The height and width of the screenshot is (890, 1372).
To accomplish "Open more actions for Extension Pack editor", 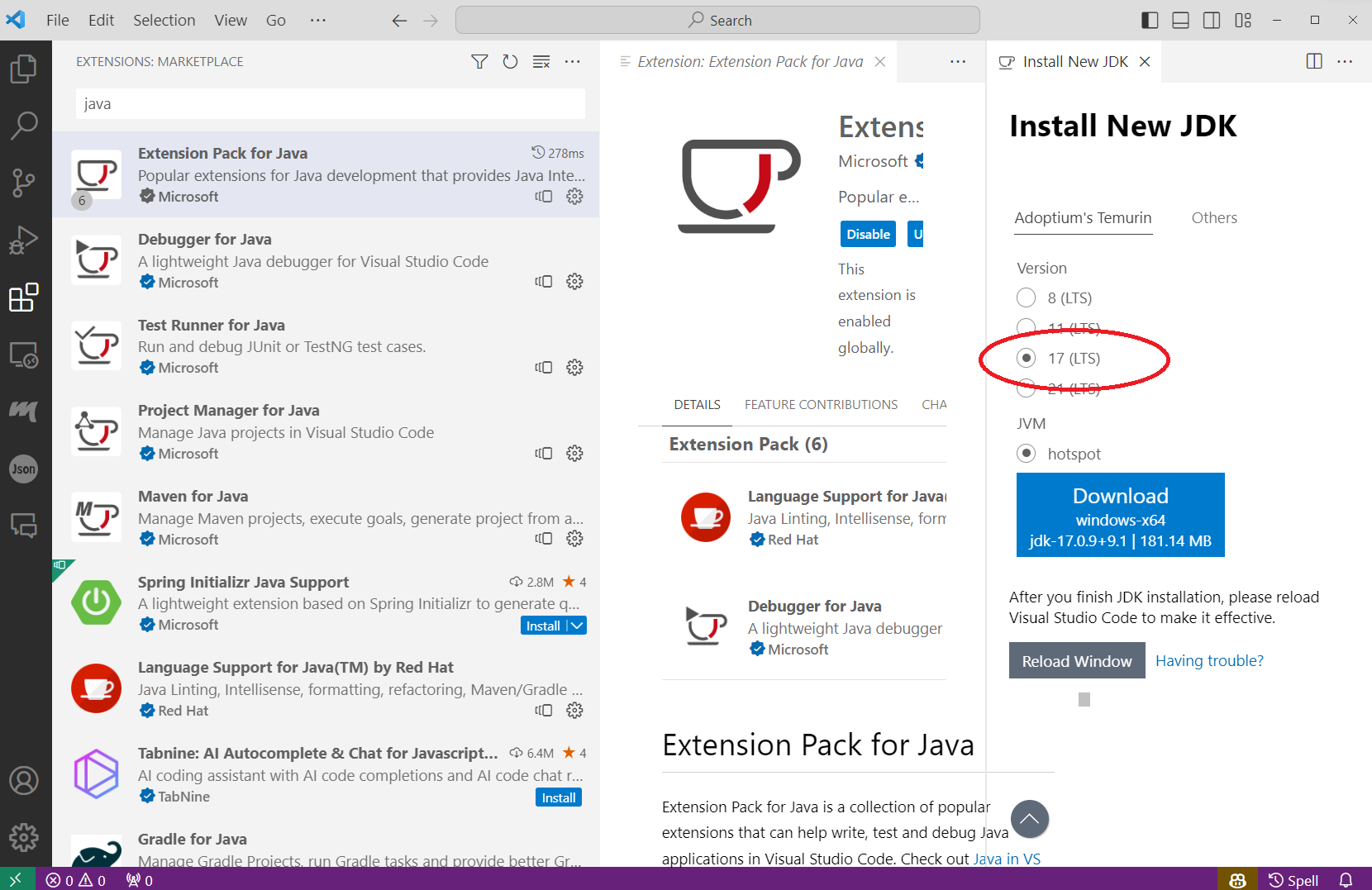I will (958, 61).
